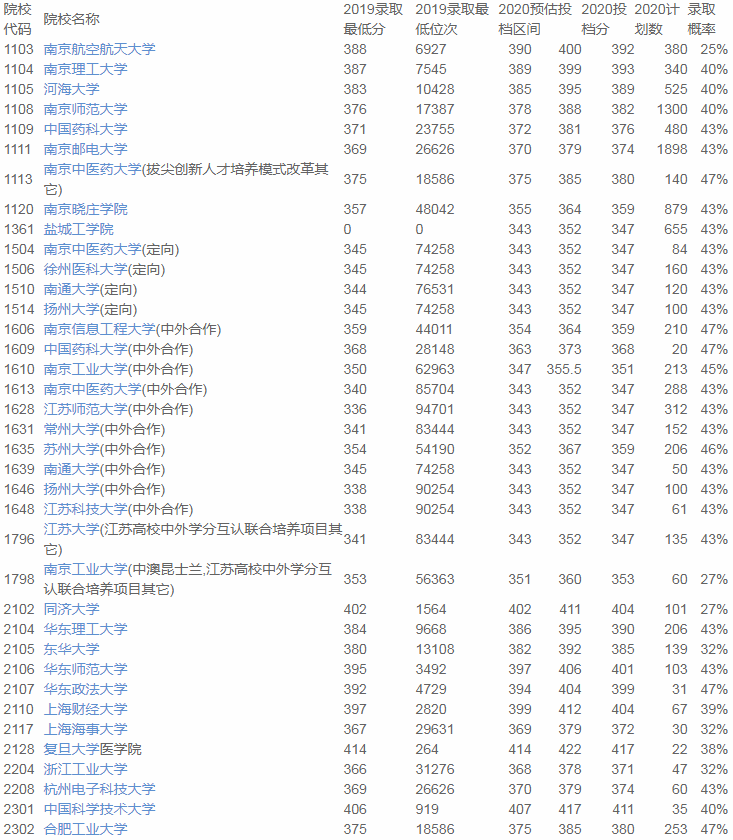This screenshot has width=733, height=840.
Task: Select rank value 17387
Action: 435,109
